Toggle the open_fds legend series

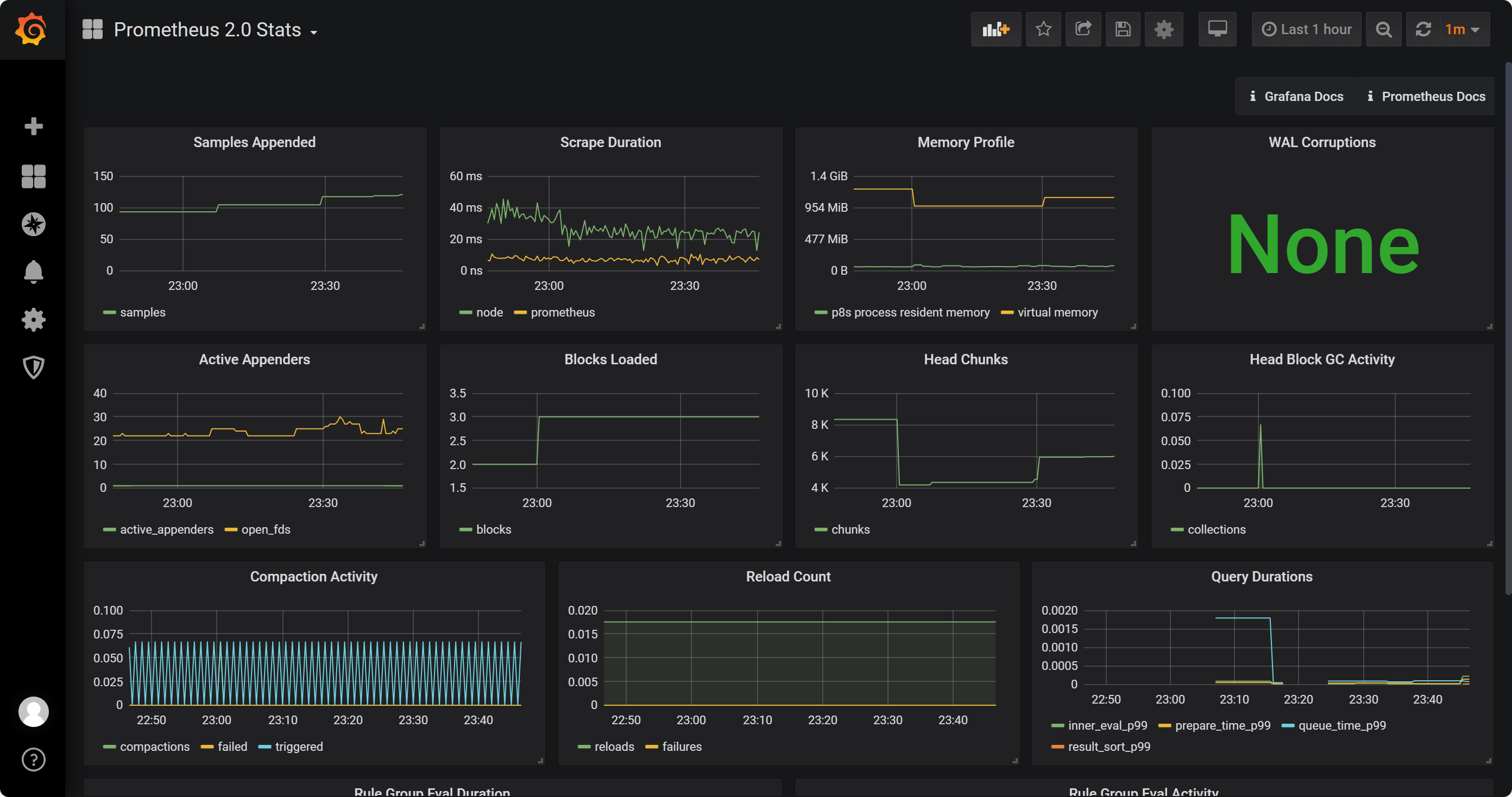266,530
